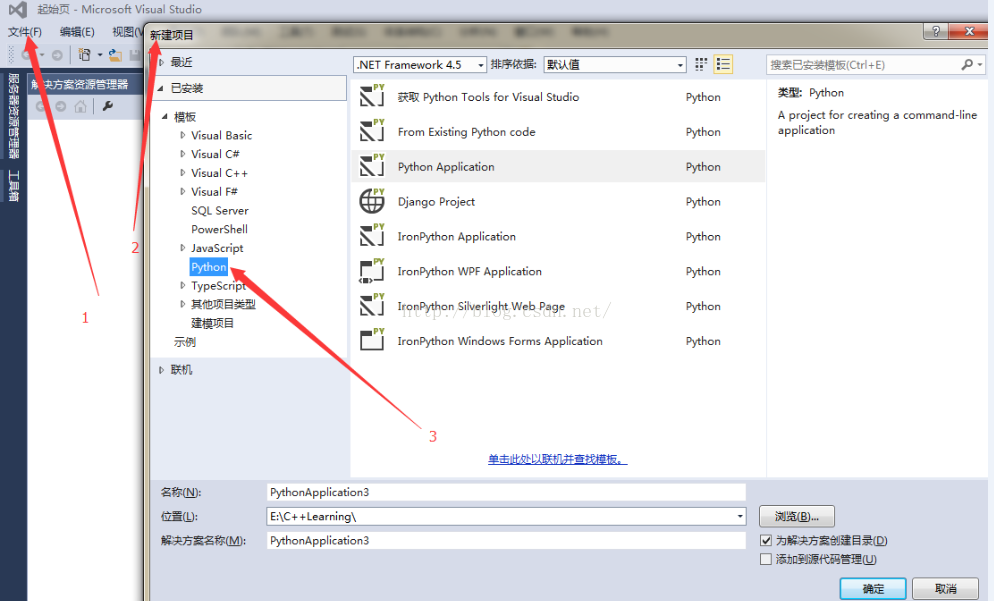994x601 pixels.
Task: Click the Solution Explorer back arrow icon
Action: pos(41,107)
